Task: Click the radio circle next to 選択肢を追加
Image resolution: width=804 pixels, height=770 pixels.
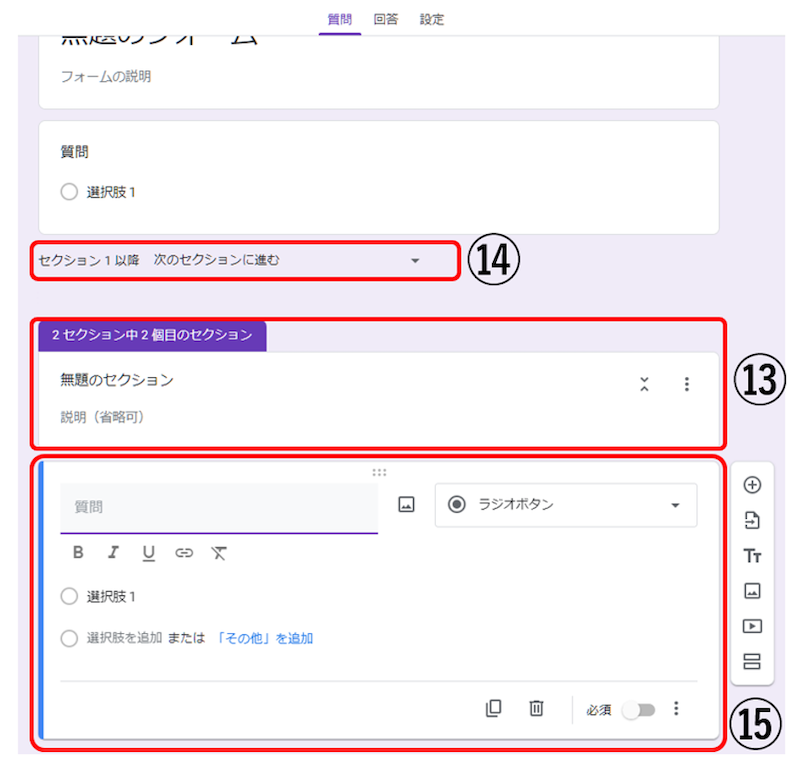Action: 69,638
